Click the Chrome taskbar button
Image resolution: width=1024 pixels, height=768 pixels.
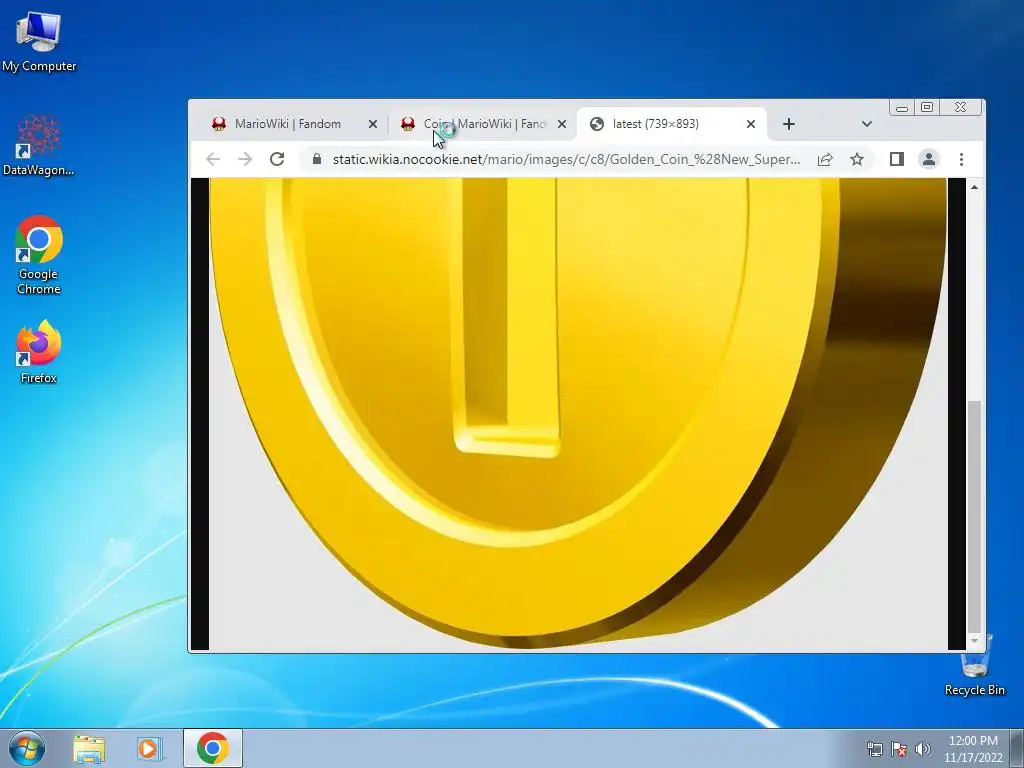(x=213, y=748)
